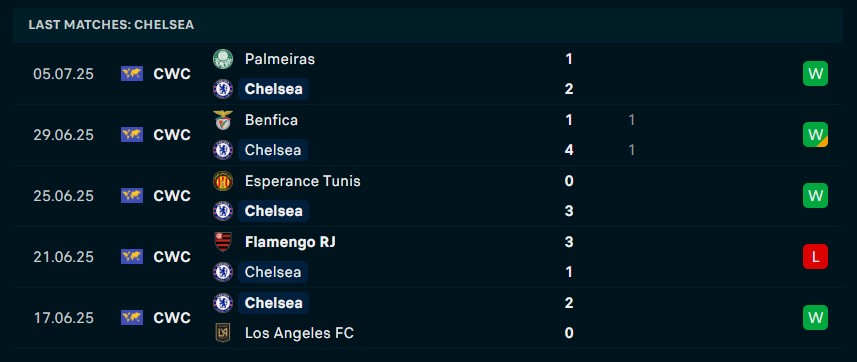Viewport: 857px width, 362px height.
Task: Click the W badge for the Palmeiras match
Action: point(815,74)
